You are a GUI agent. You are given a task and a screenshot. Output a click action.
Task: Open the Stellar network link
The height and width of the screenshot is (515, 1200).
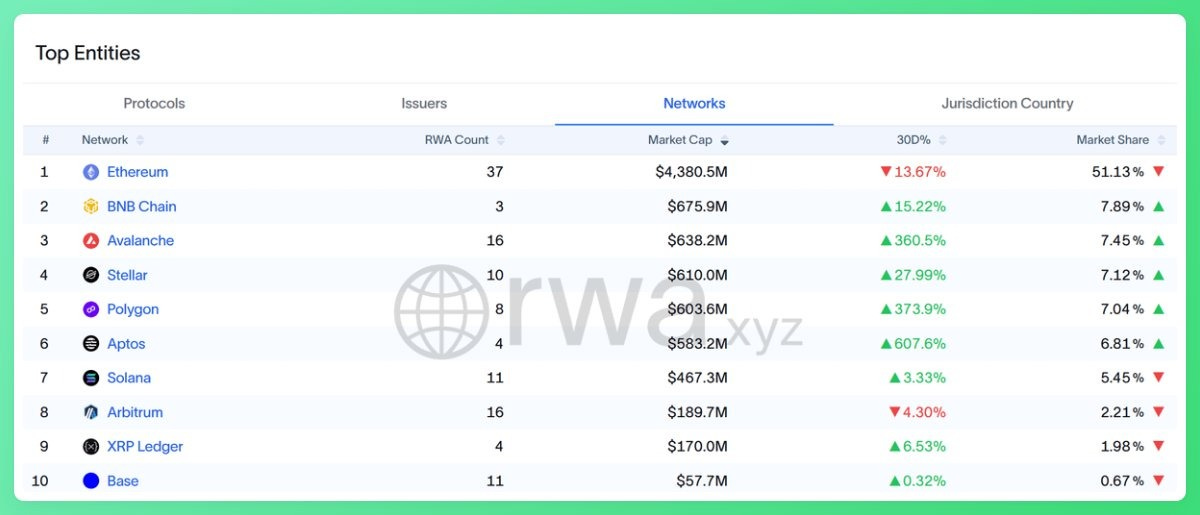pyautogui.click(x=127, y=275)
